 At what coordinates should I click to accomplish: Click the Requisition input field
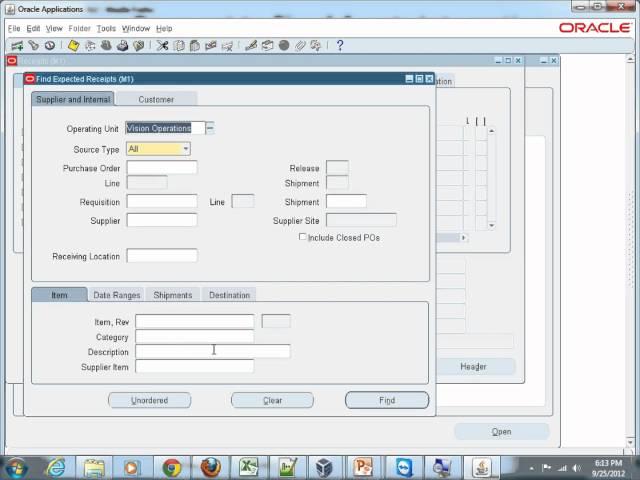162,201
